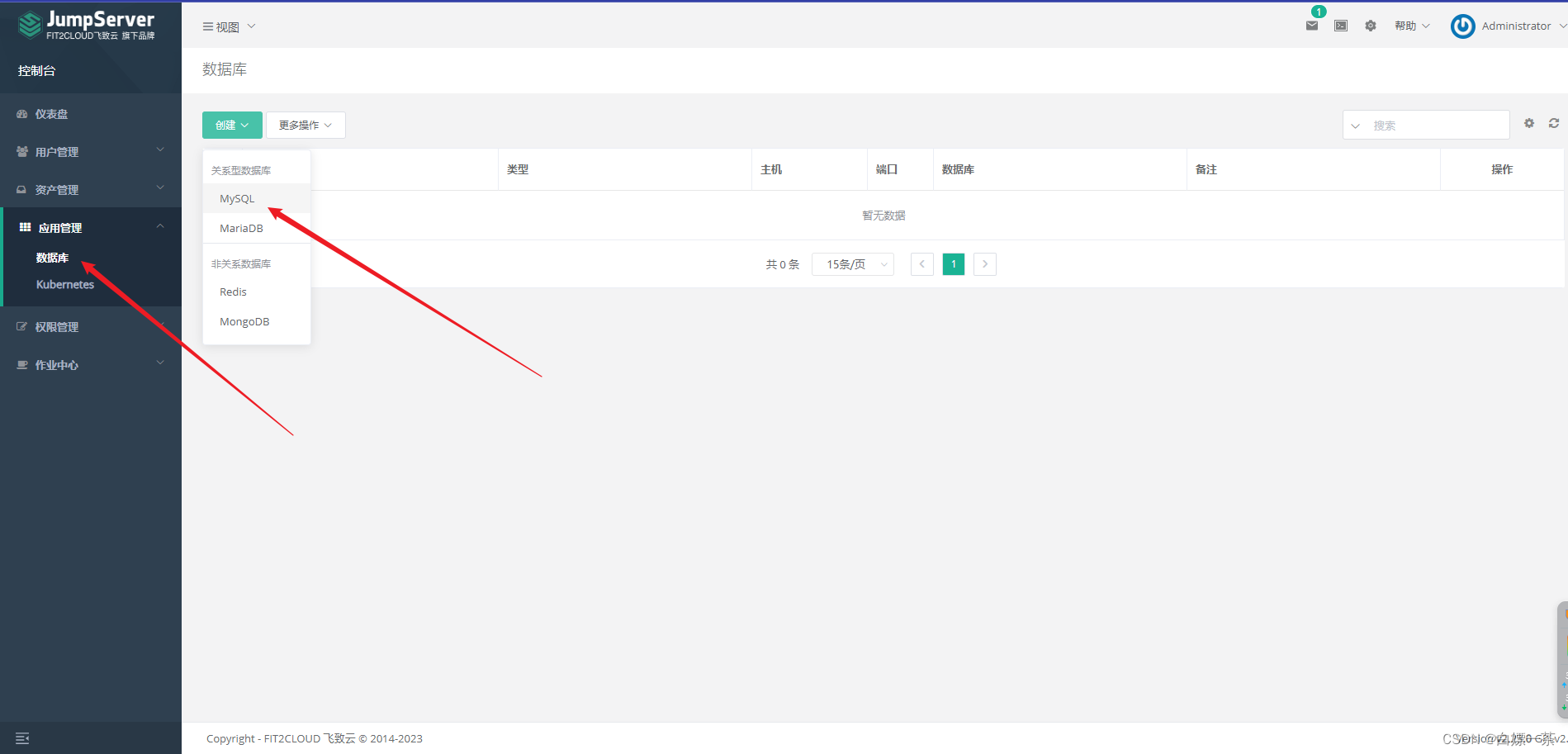Select 数据库 under application management
Image resolution: width=1568 pixels, height=754 pixels.
[x=53, y=258]
